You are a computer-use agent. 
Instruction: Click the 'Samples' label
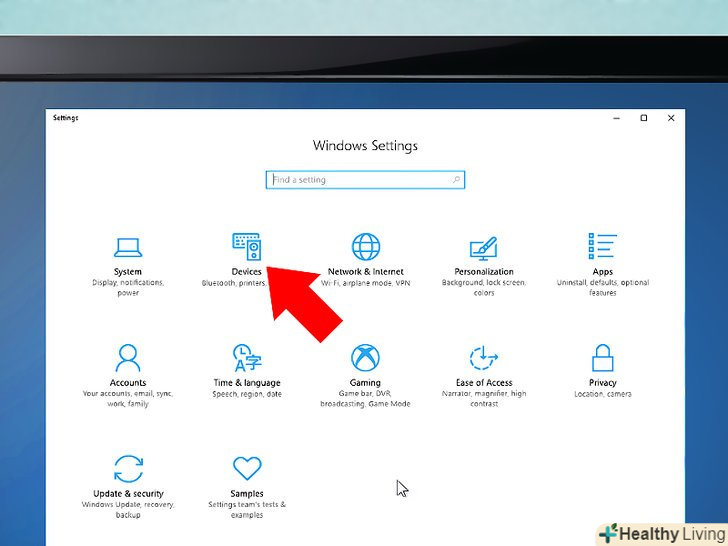coord(247,494)
